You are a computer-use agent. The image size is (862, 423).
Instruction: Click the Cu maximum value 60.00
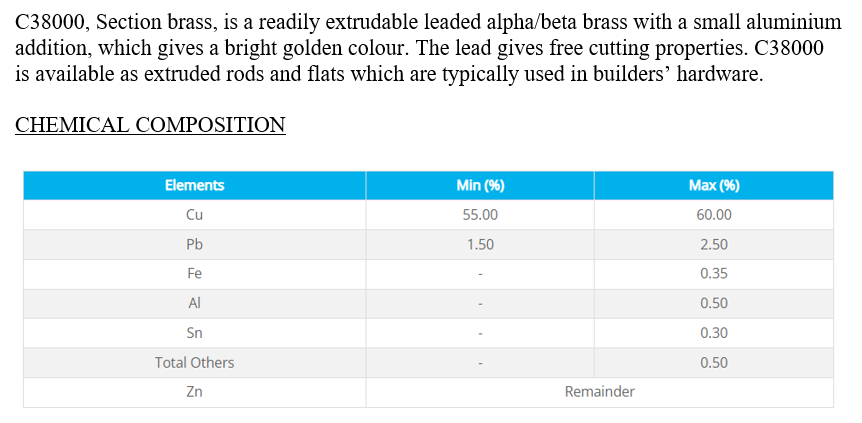point(714,215)
